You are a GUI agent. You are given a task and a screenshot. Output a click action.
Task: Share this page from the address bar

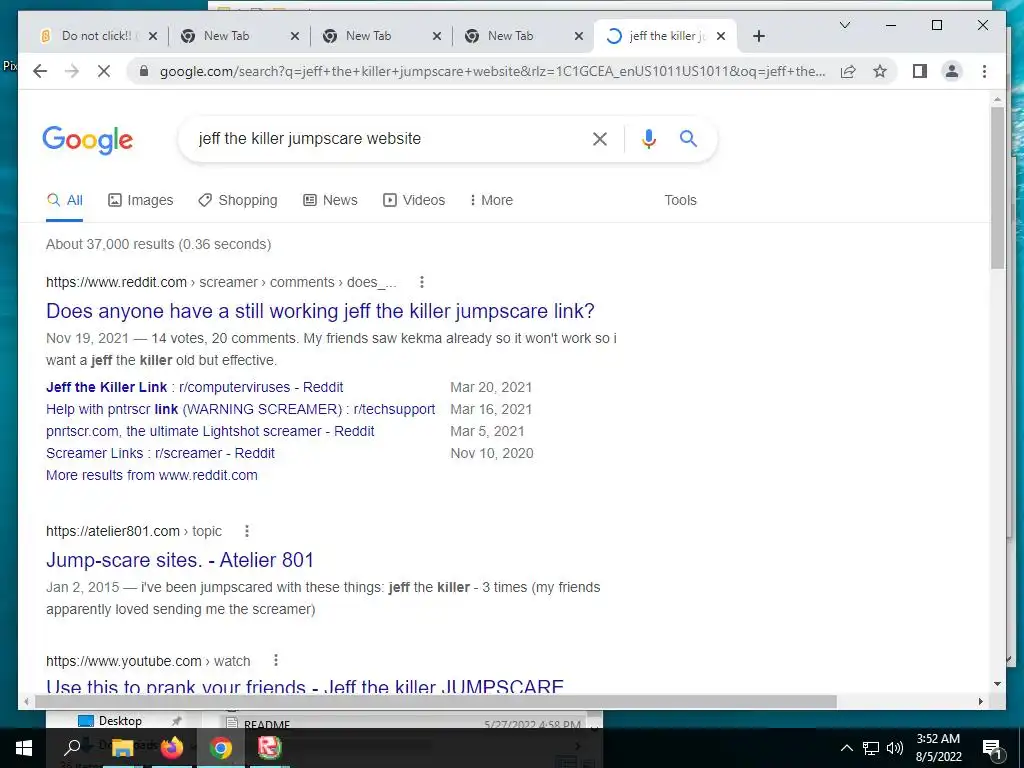point(848,71)
